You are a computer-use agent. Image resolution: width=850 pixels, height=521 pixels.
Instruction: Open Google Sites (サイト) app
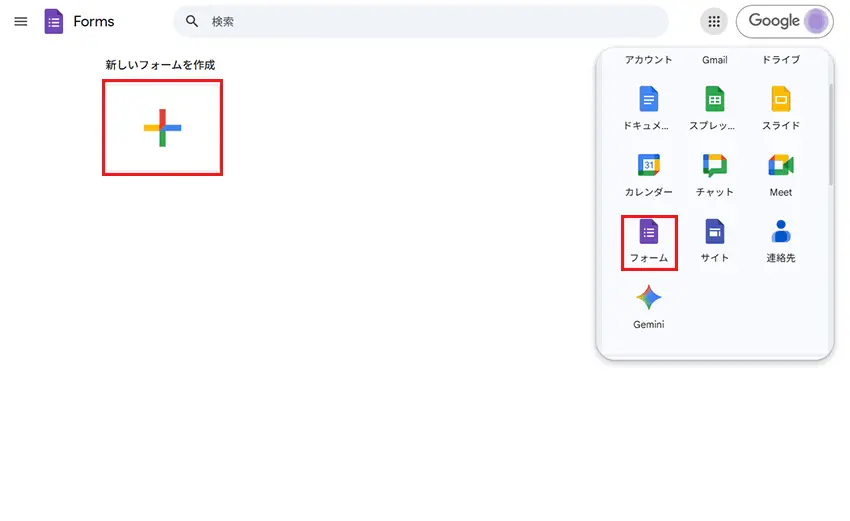coord(714,240)
